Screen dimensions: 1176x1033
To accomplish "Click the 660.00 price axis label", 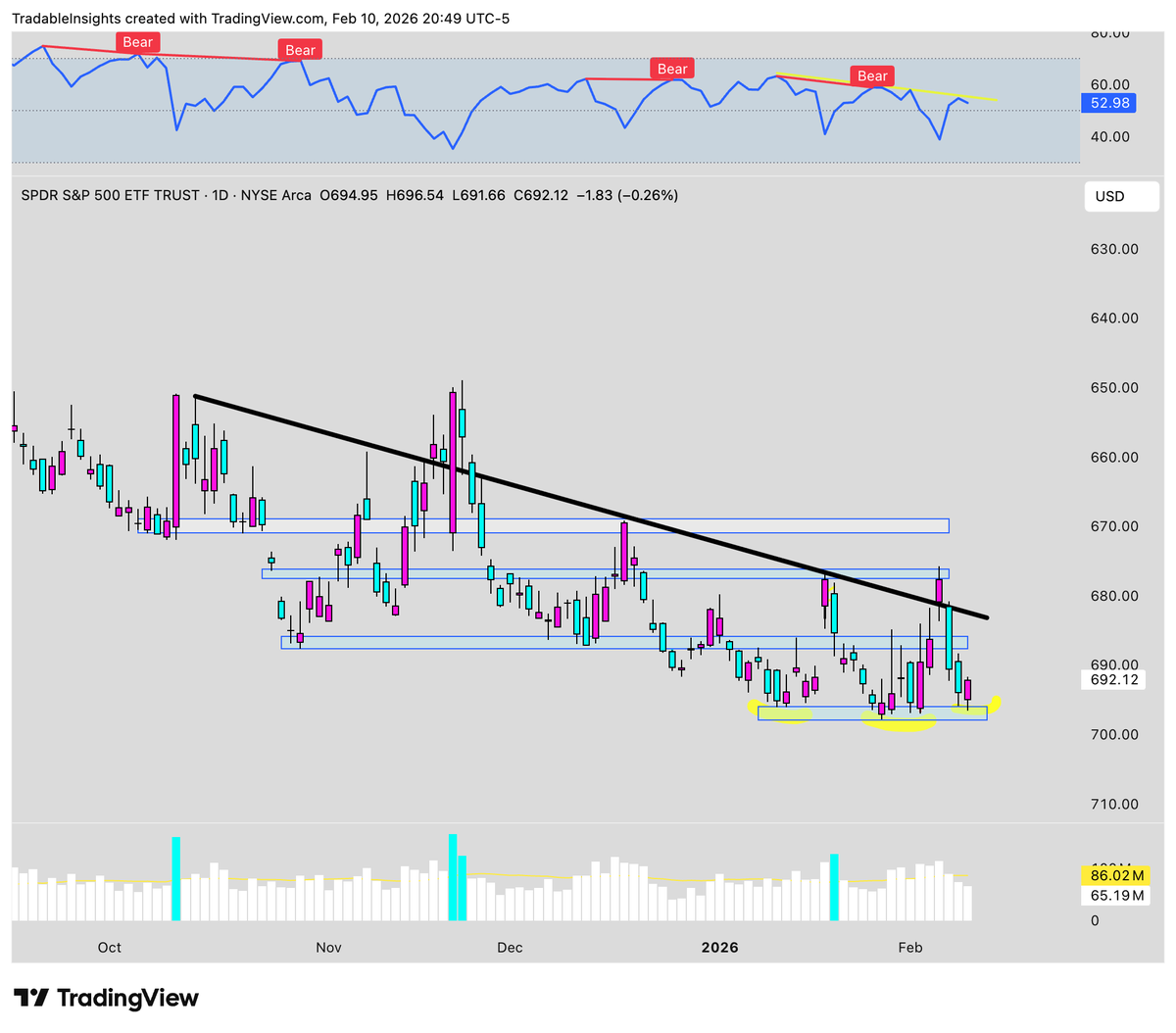I will (x=1115, y=457).
